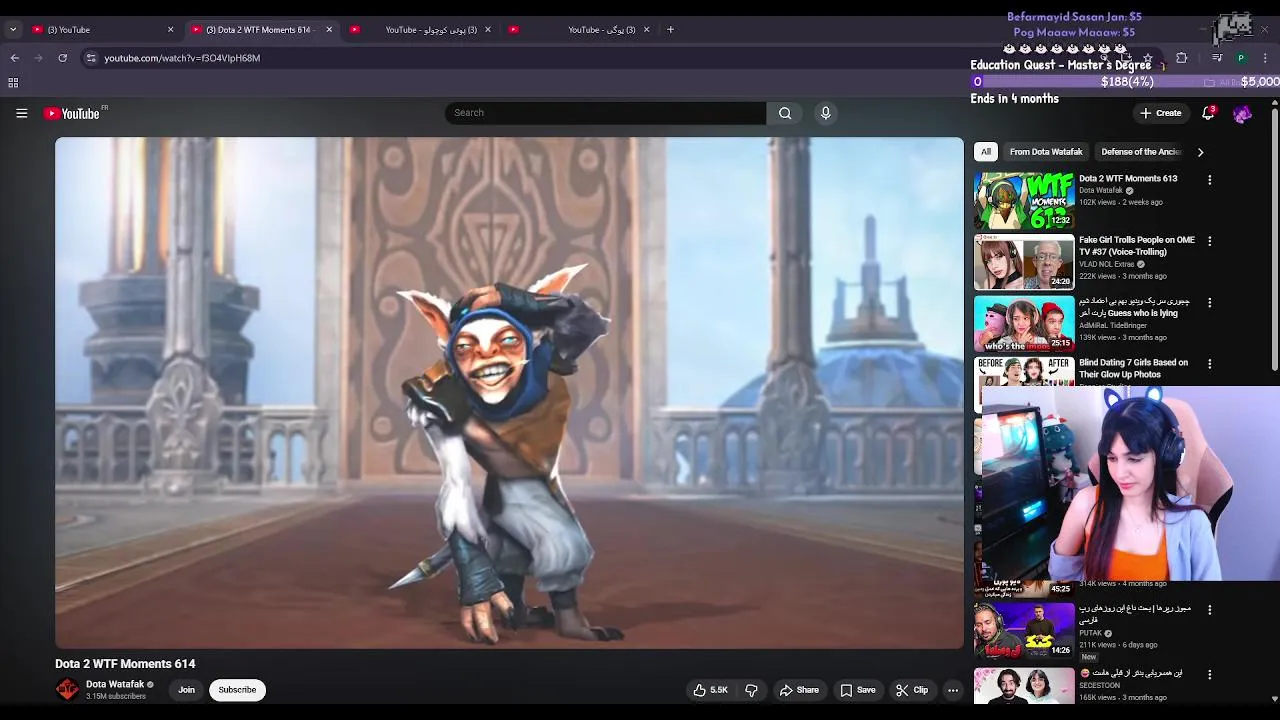
Task: Open the browser extensions puzzle icon
Action: click(x=1181, y=58)
